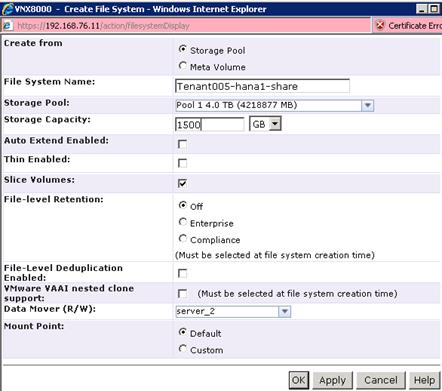The image size is (442, 391).
Task: Select the Storage Pool radio button
Action: pos(182,49)
